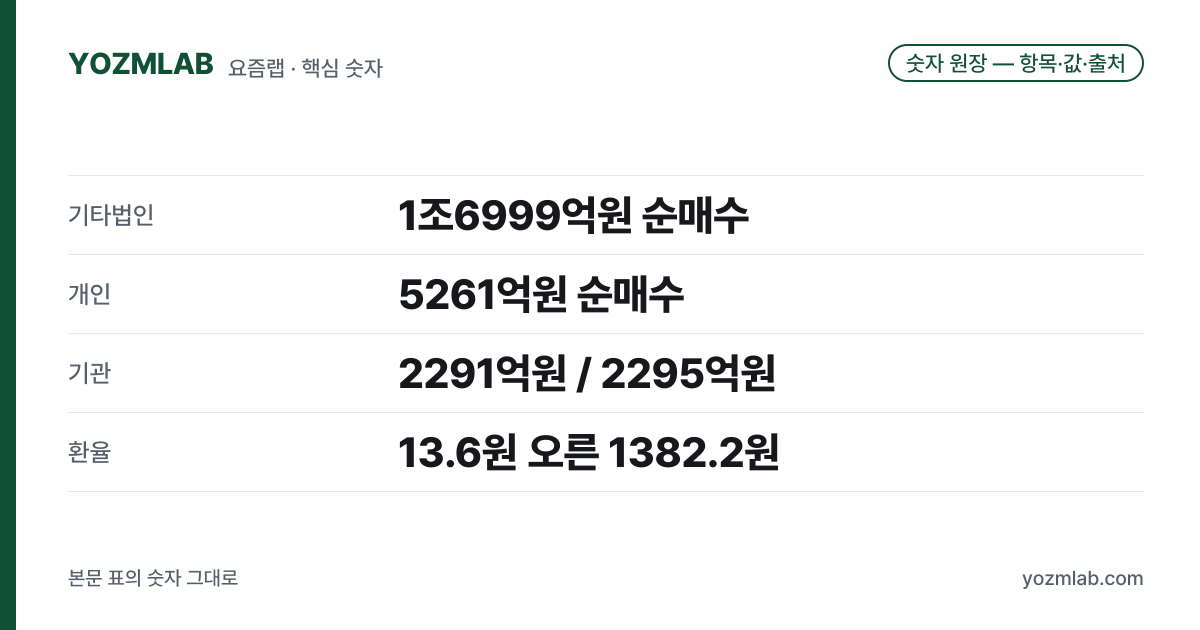Select the 개인 row label

point(89,294)
